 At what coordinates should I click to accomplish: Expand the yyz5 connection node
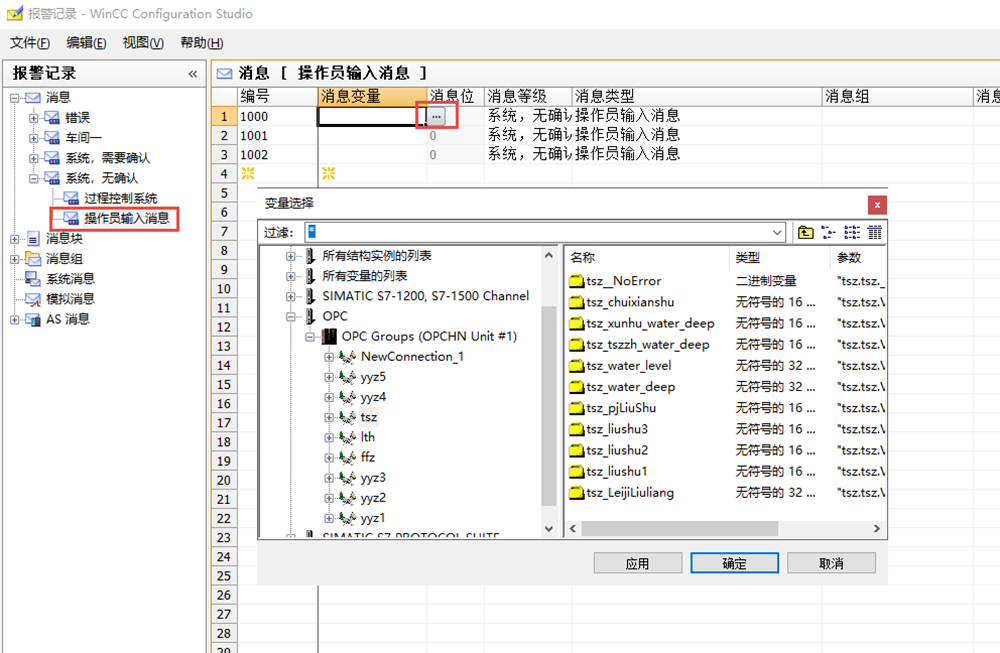[x=330, y=377]
